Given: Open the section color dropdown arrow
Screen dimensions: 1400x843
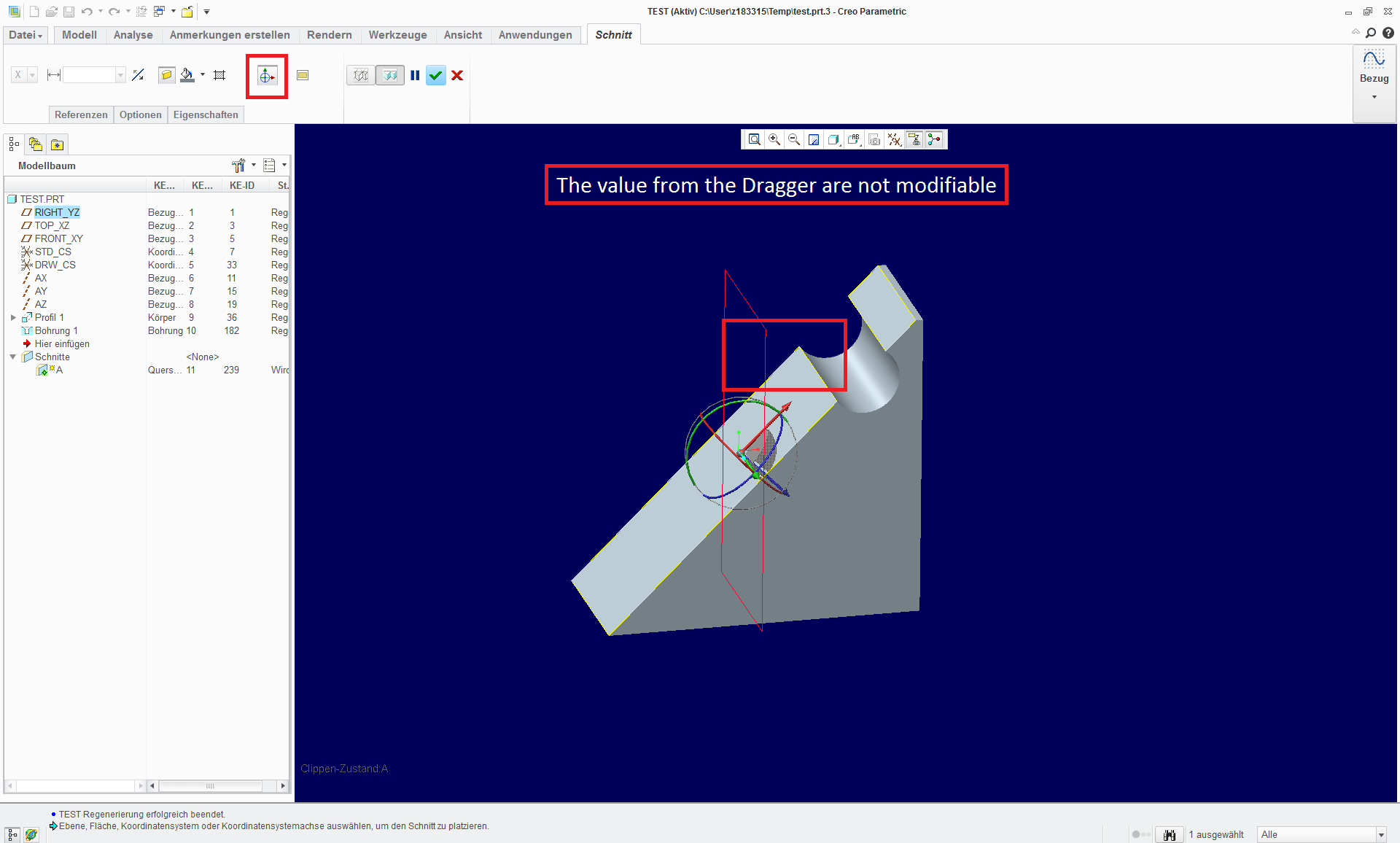Looking at the screenshot, I should [203, 74].
